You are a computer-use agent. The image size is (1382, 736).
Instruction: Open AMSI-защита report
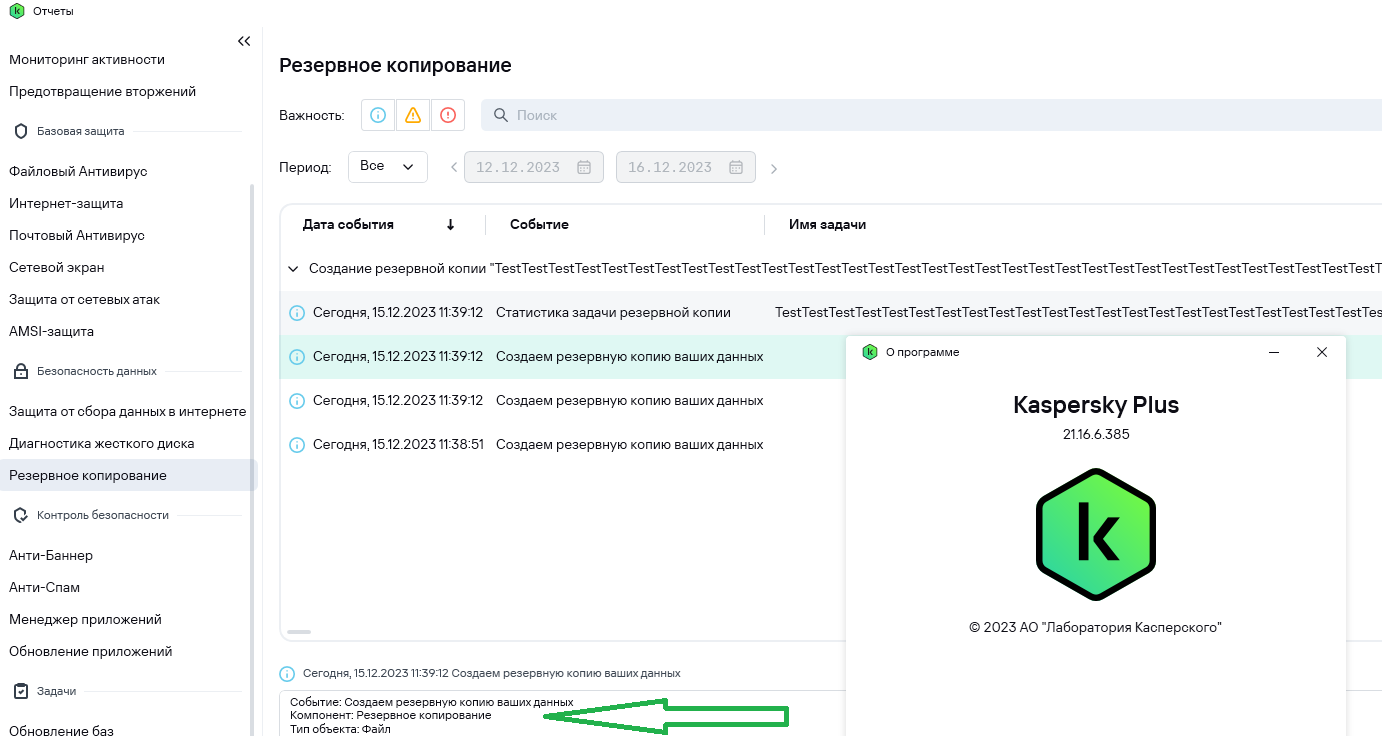51,331
